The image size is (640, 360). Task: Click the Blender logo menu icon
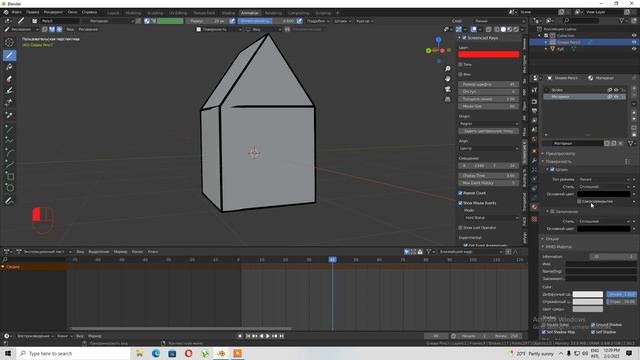click(x=6, y=12)
